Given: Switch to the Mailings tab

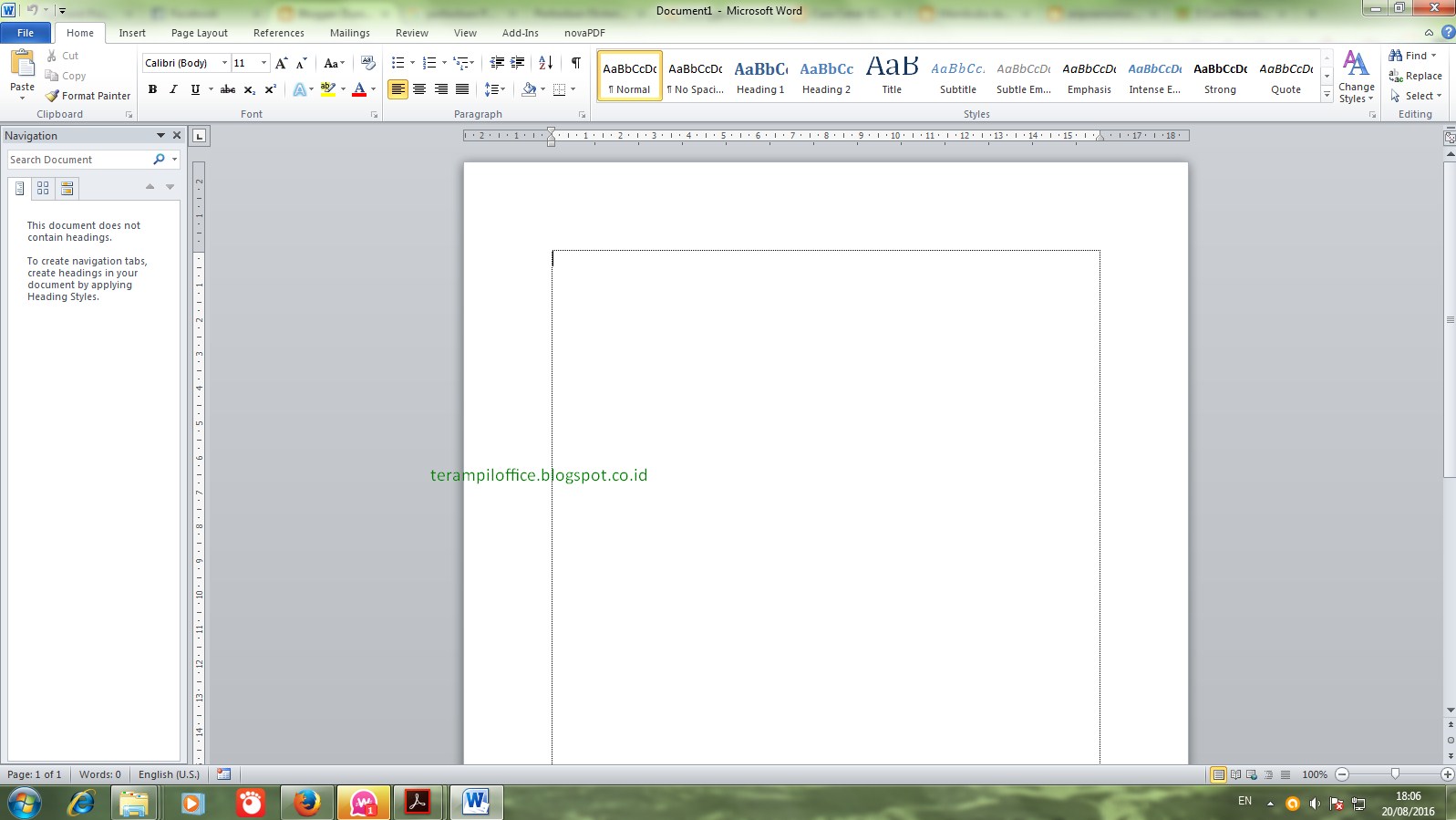Looking at the screenshot, I should [350, 33].
